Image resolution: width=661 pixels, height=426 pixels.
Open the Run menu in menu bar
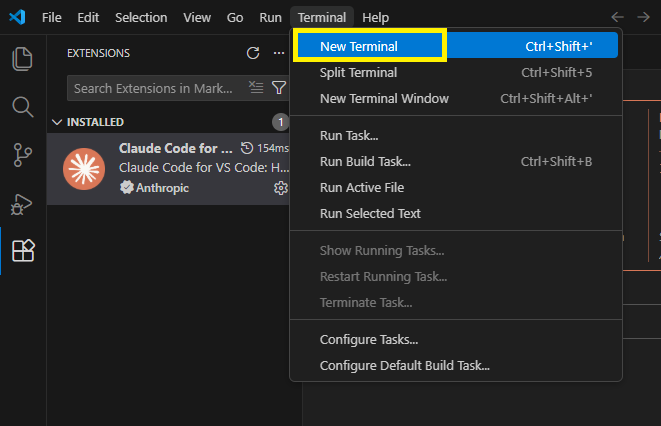[270, 17]
